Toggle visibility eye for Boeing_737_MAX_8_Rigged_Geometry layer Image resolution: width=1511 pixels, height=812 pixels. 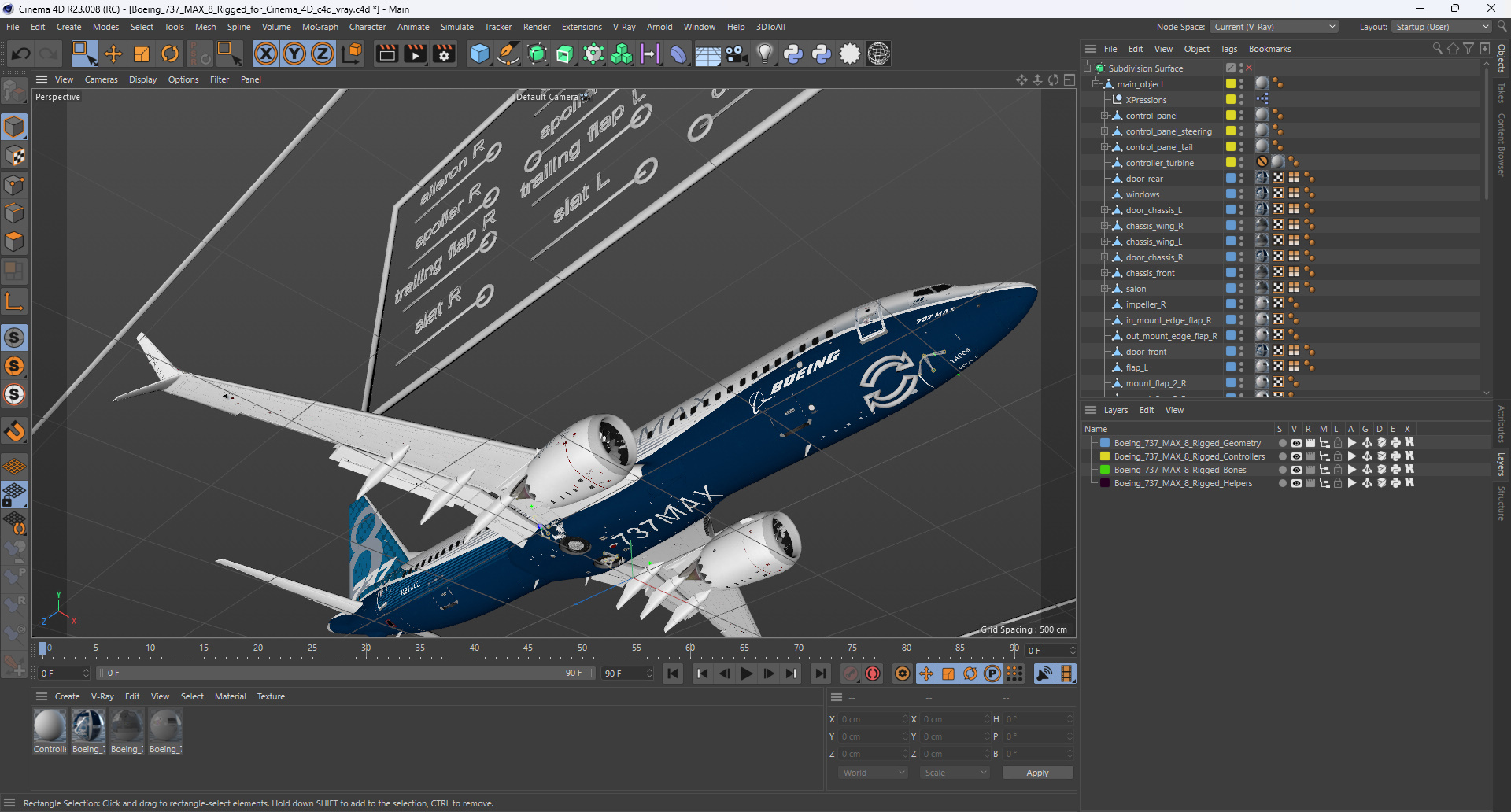1296,443
